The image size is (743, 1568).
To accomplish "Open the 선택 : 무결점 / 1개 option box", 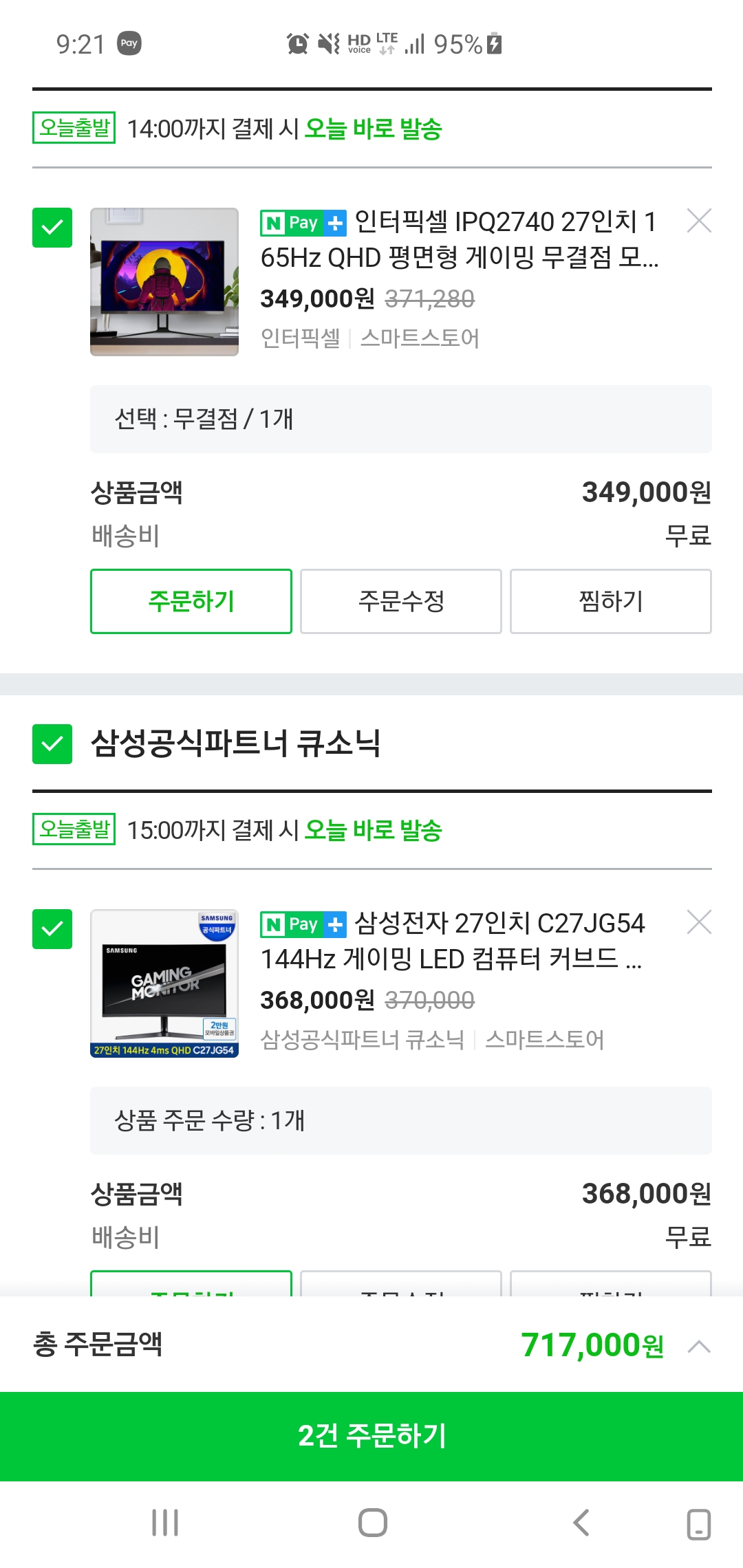I will (400, 419).
